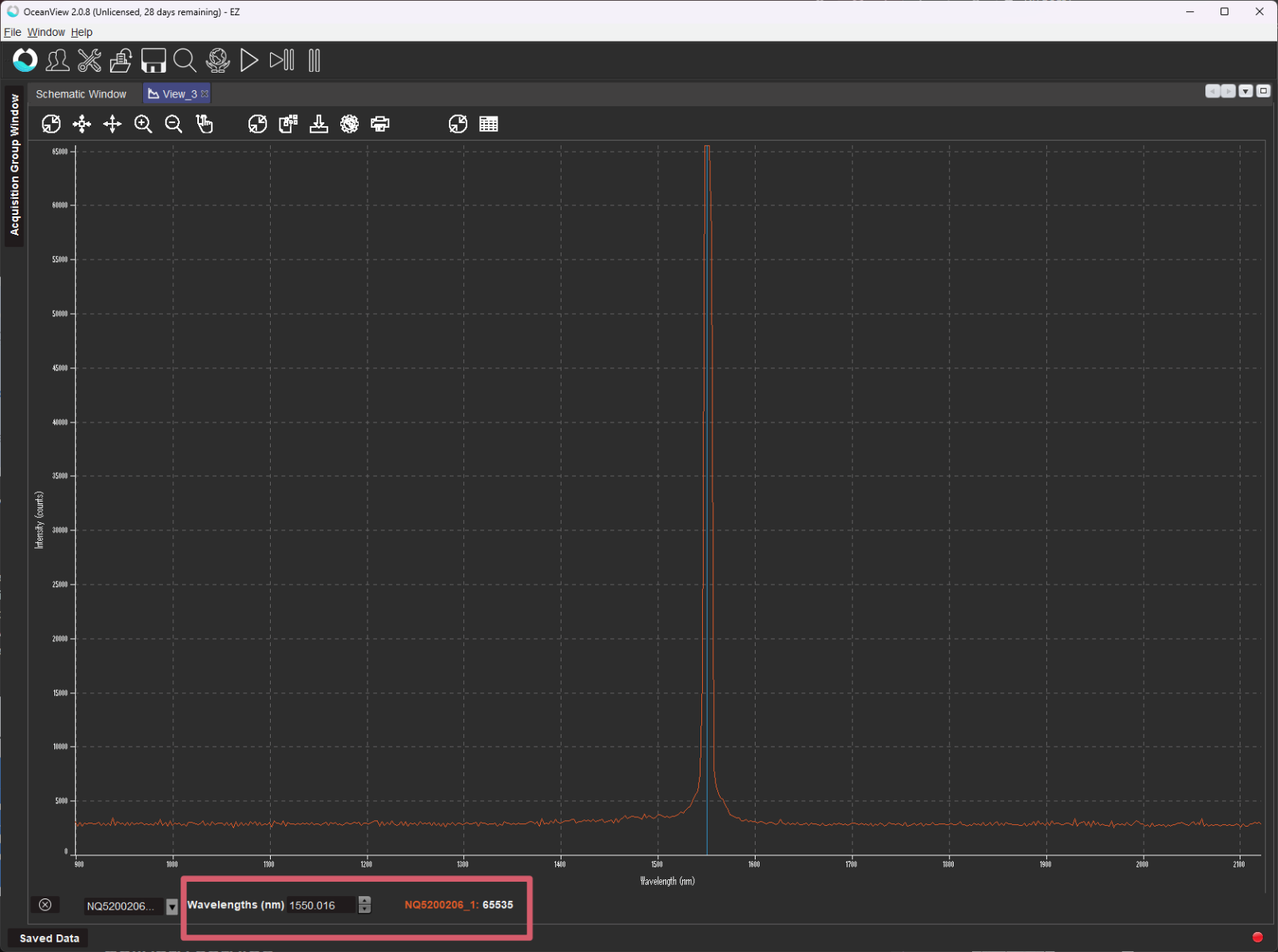Increase the wavelength with the up stepper

click(x=365, y=901)
